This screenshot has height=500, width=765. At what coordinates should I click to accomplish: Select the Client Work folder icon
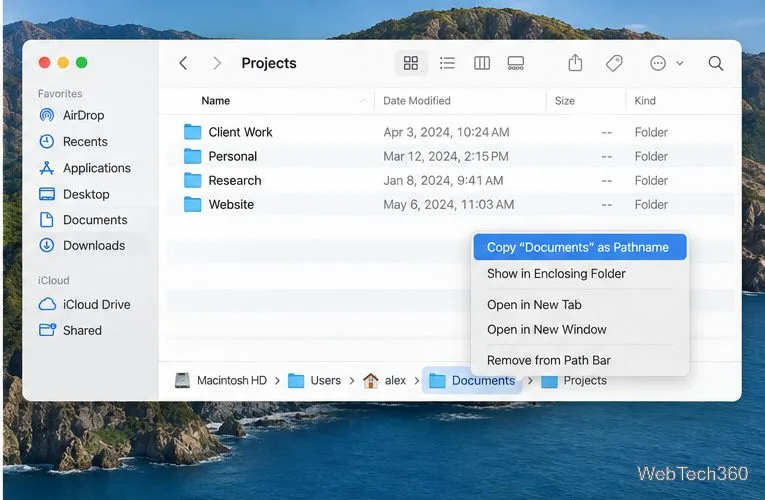click(193, 132)
